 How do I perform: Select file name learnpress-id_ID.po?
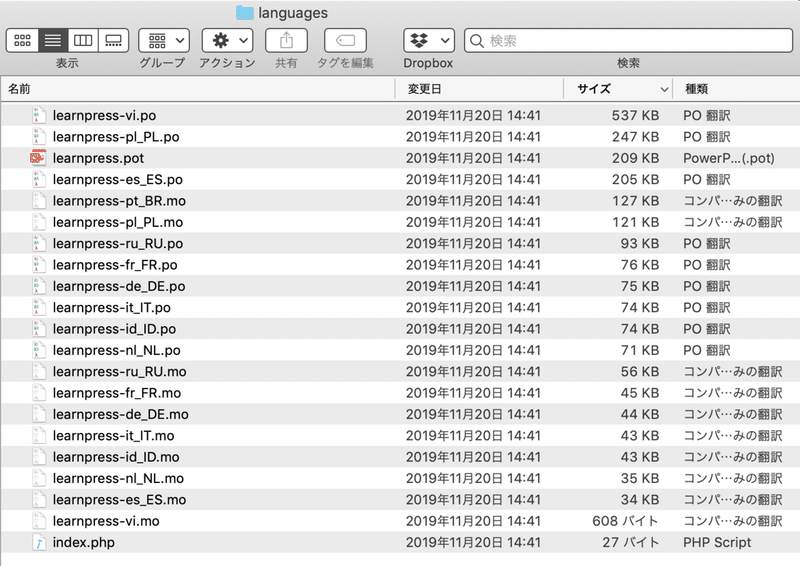[x=114, y=329]
